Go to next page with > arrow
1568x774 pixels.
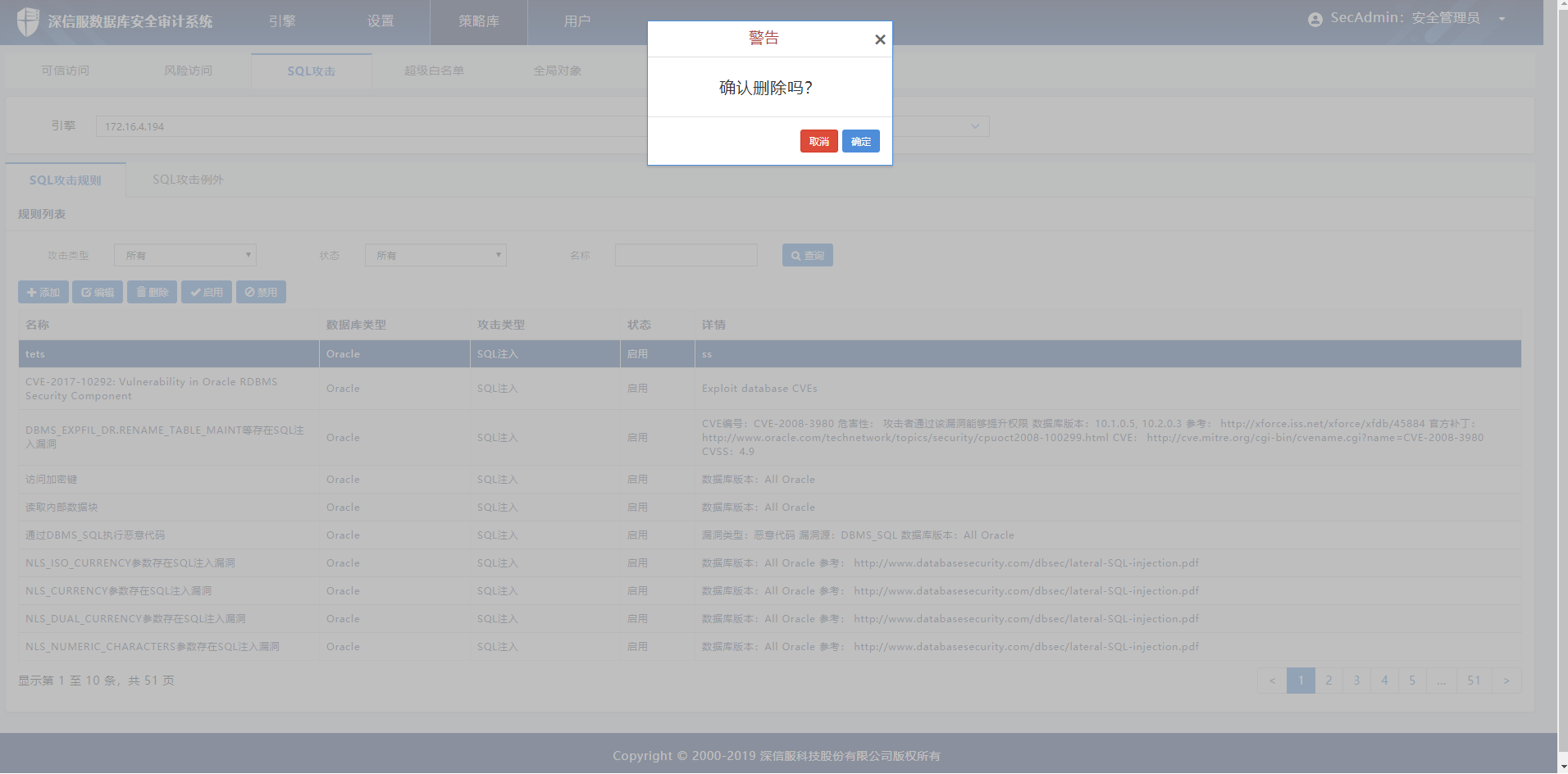coord(1506,681)
